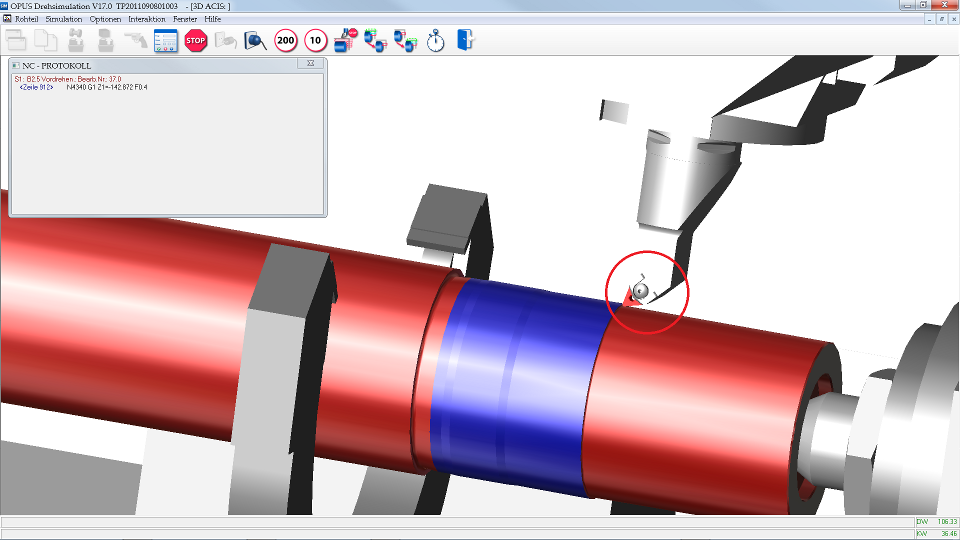The width and height of the screenshot is (960, 540).
Task: Click the greyed windows cascade icon
Action: (16, 41)
